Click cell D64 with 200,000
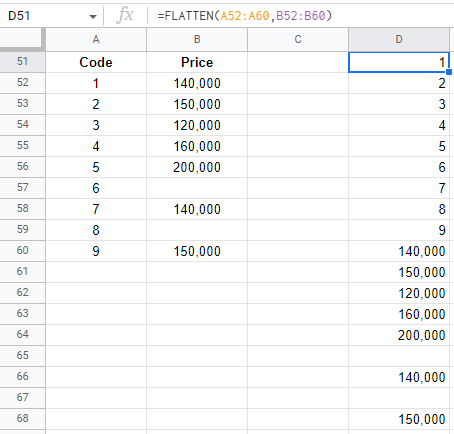Image resolution: width=454 pixels, height=434 pixels. point(399,335)
